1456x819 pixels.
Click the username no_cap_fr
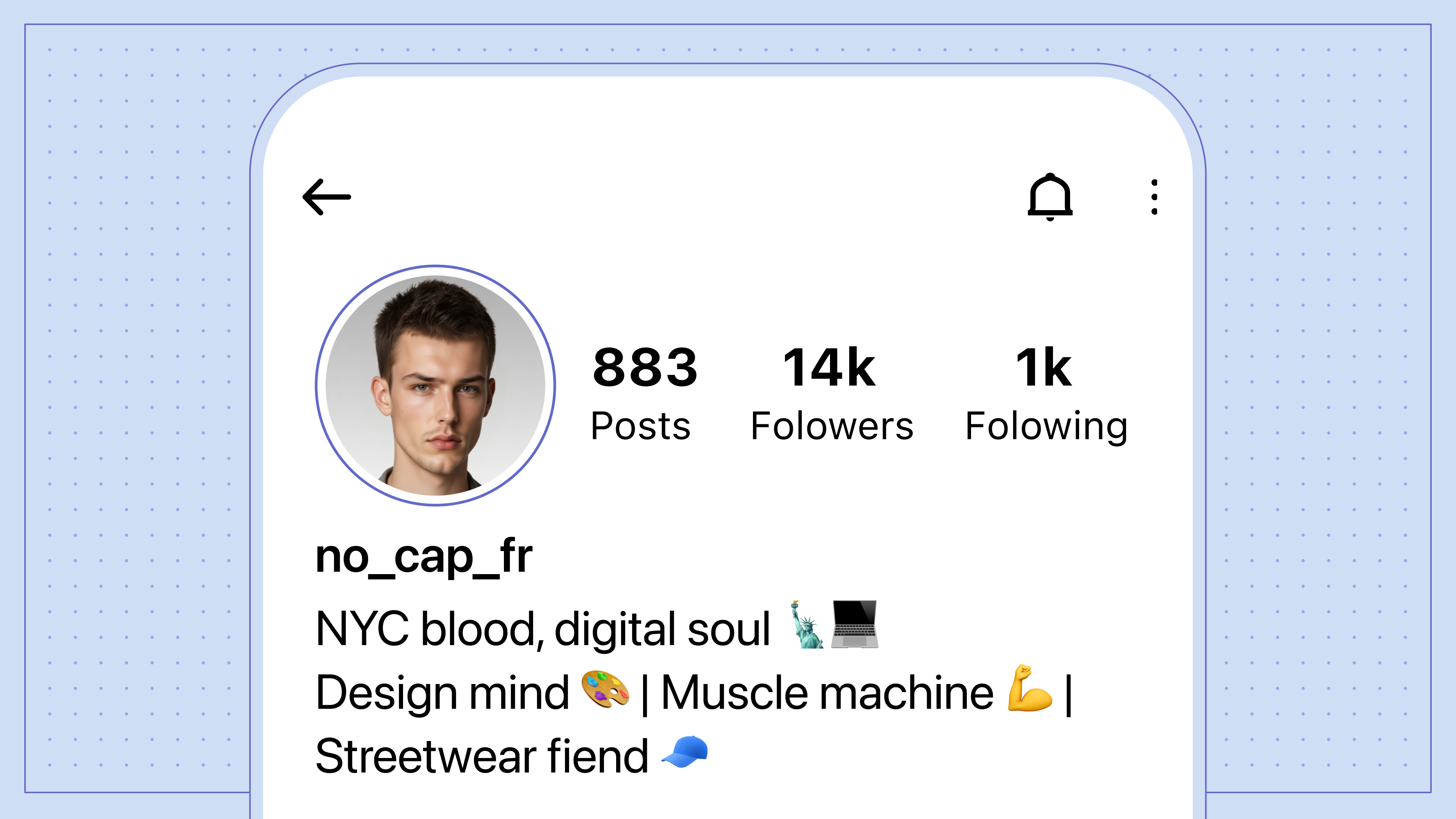pos(424,557)
